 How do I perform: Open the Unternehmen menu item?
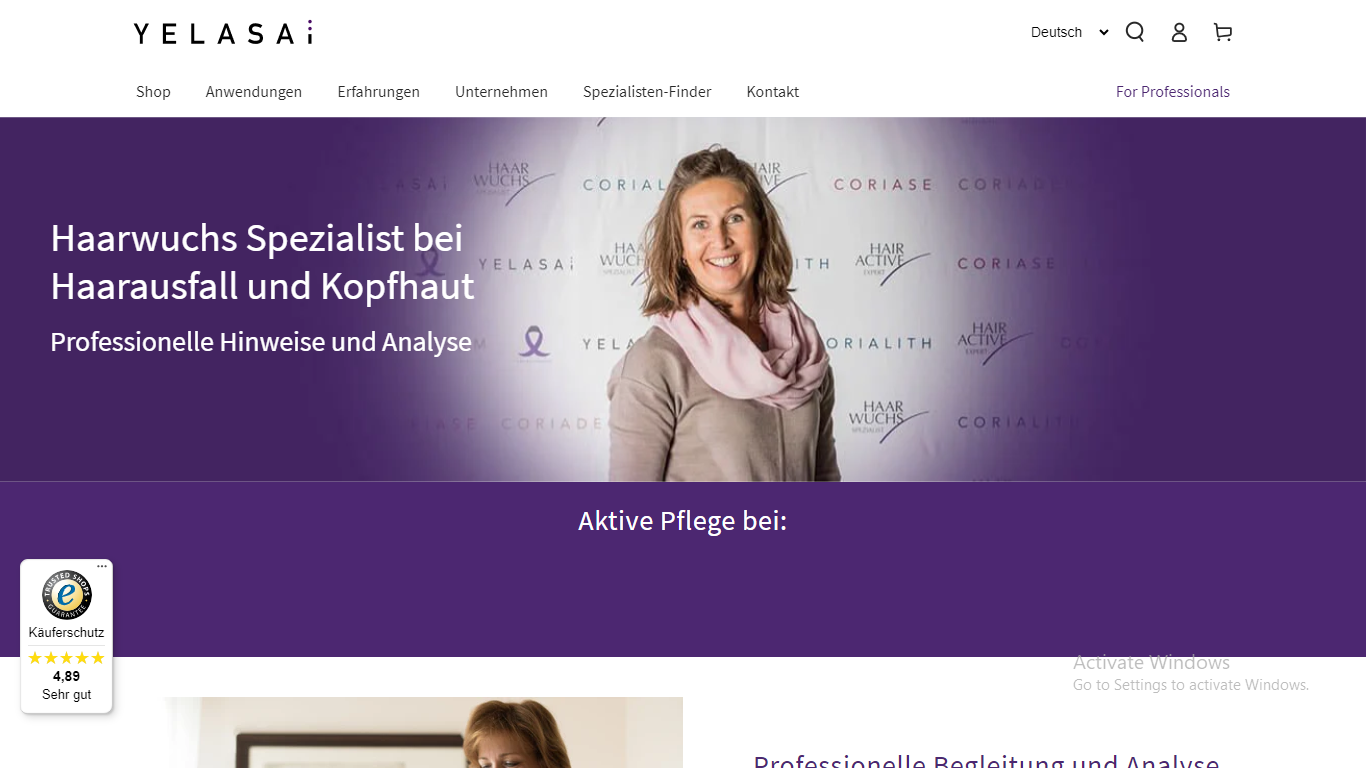(x=501, y=92)
